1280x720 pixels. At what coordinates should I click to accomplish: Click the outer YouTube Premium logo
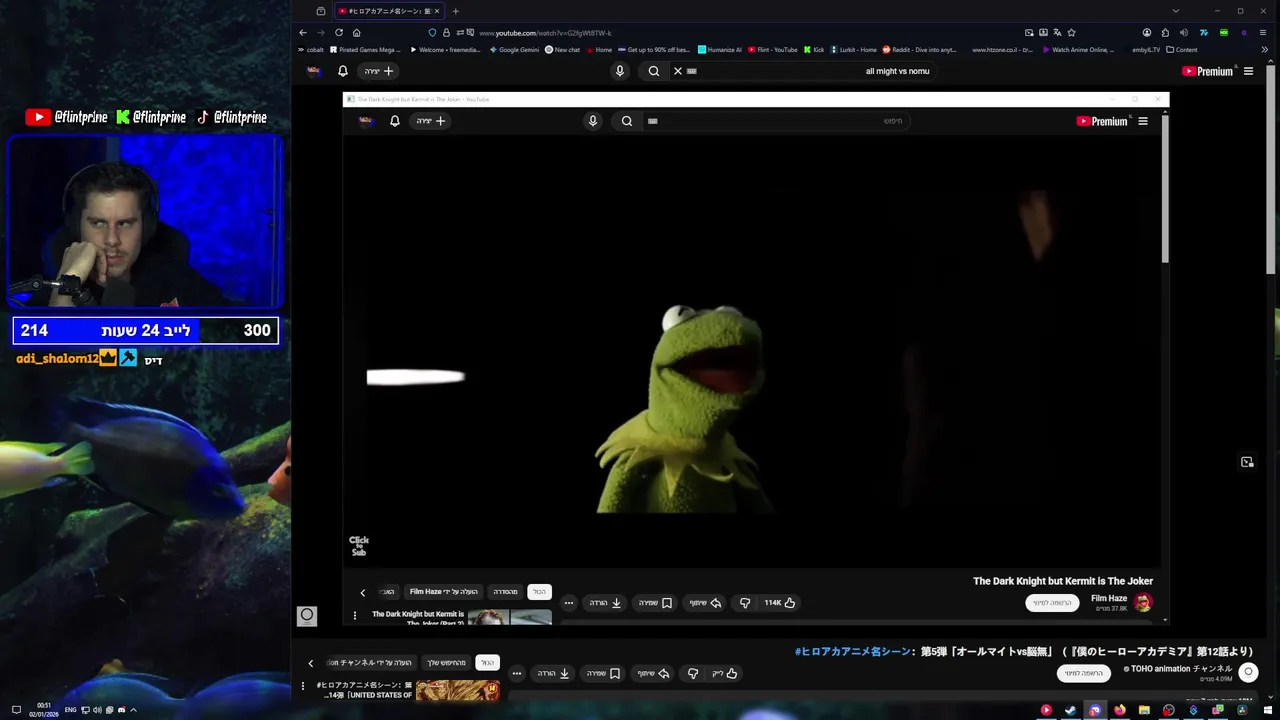point(1208,71)
